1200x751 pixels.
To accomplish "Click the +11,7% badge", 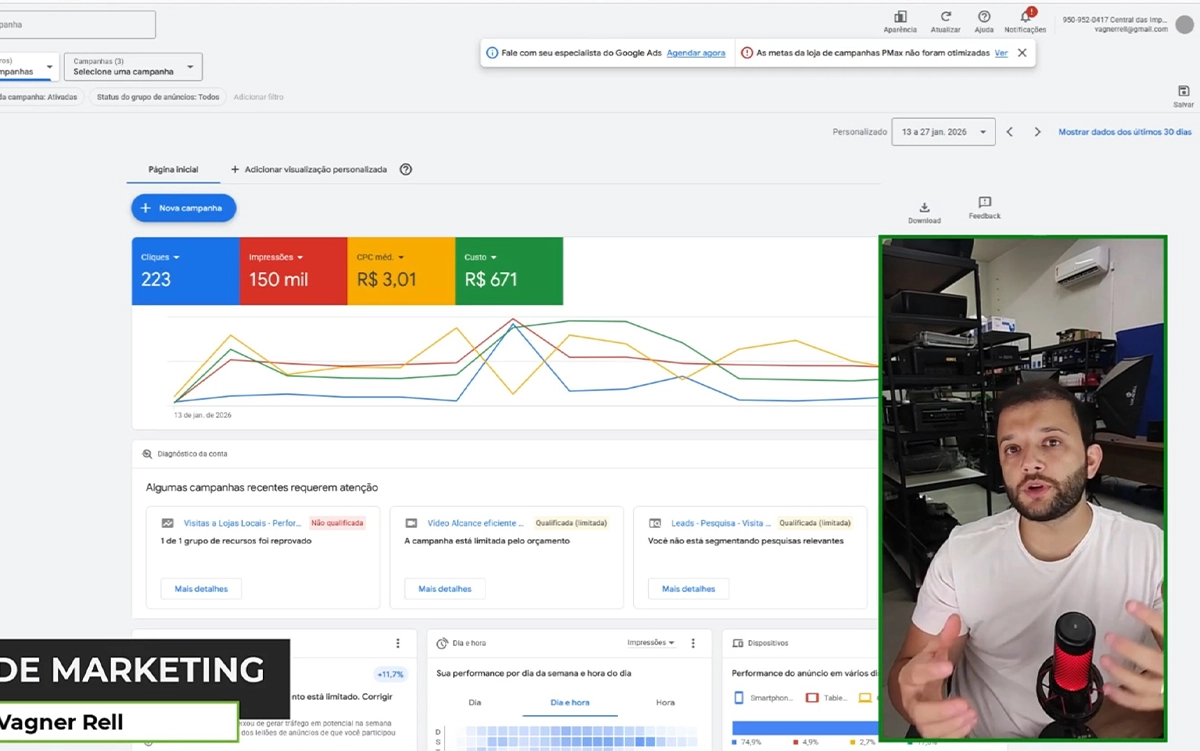I will click(390, 675).
